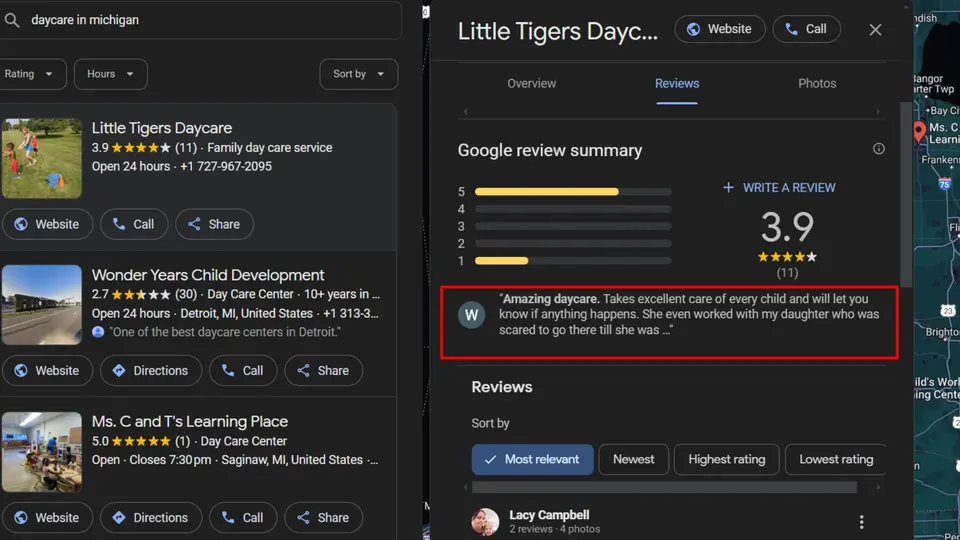
Task: Switch to the Overview tab
Action: 531,83
